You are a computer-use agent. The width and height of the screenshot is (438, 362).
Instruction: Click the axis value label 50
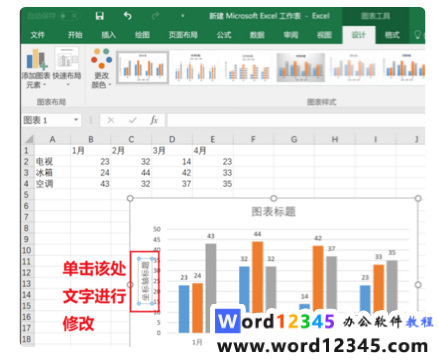coord(157,229)
